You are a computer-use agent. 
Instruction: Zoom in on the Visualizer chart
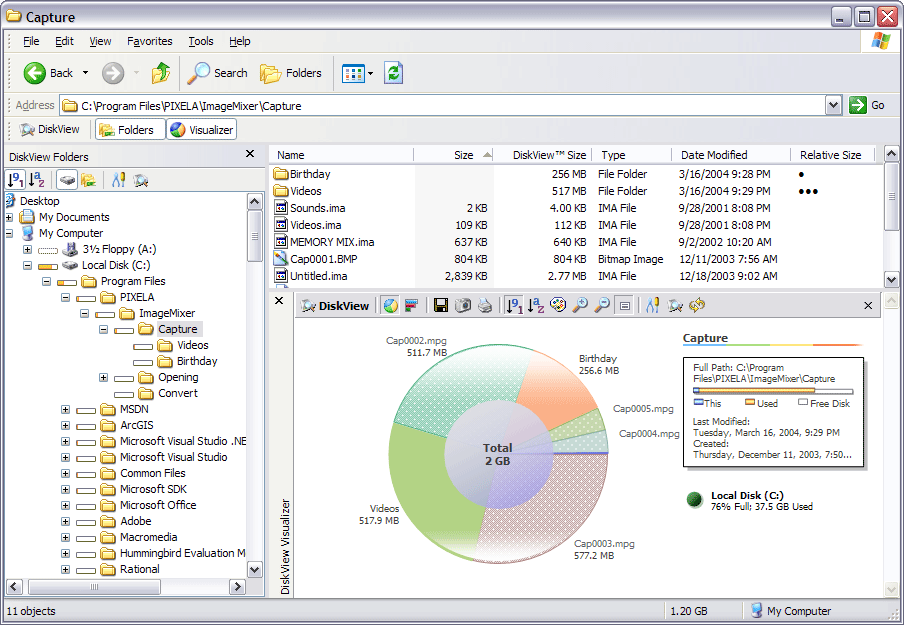tap(580, 306)
